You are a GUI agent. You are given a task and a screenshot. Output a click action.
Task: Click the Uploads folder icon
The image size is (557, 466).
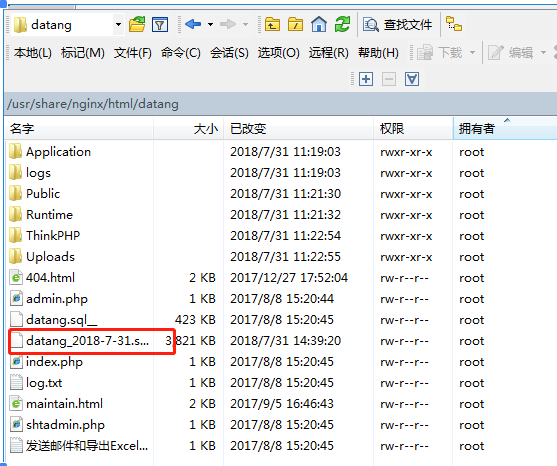pyautogui.click(x=15, y=256)
